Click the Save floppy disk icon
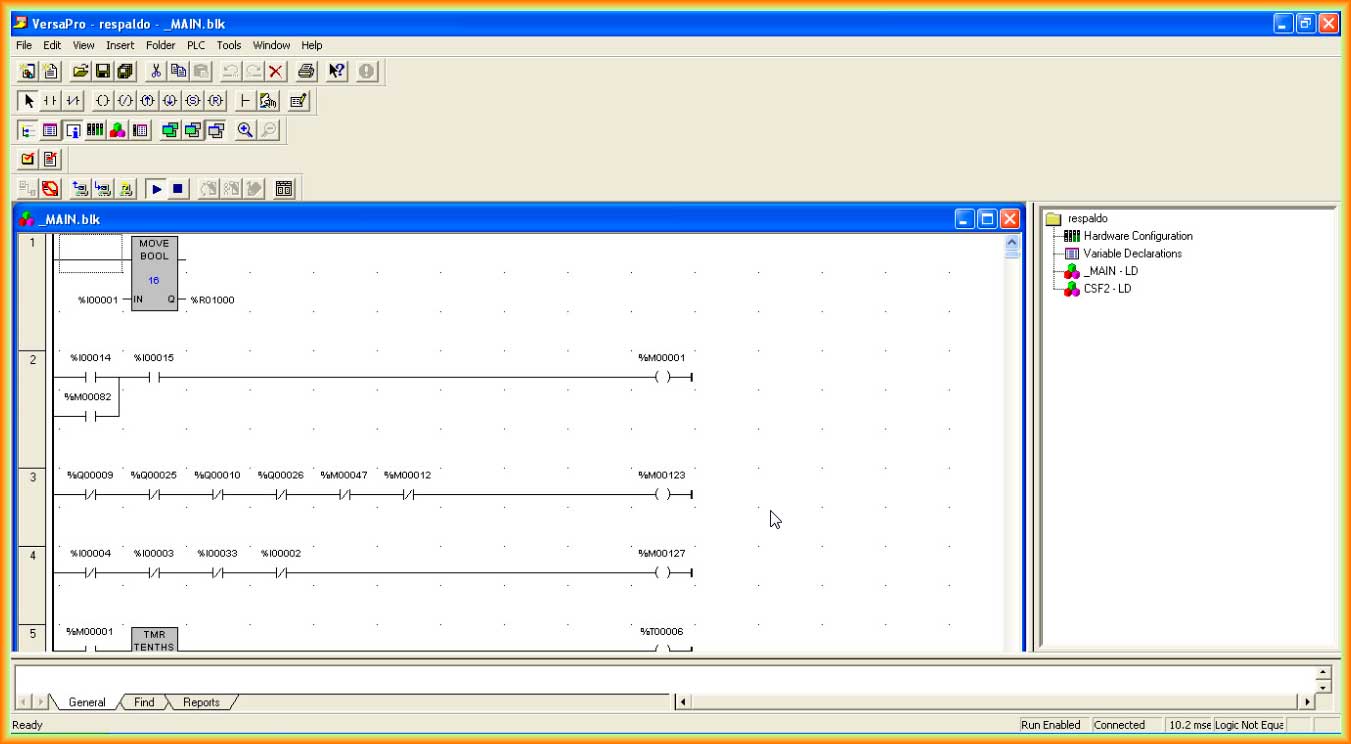This screenshot has width=1351, height=744. pos(103,71)
